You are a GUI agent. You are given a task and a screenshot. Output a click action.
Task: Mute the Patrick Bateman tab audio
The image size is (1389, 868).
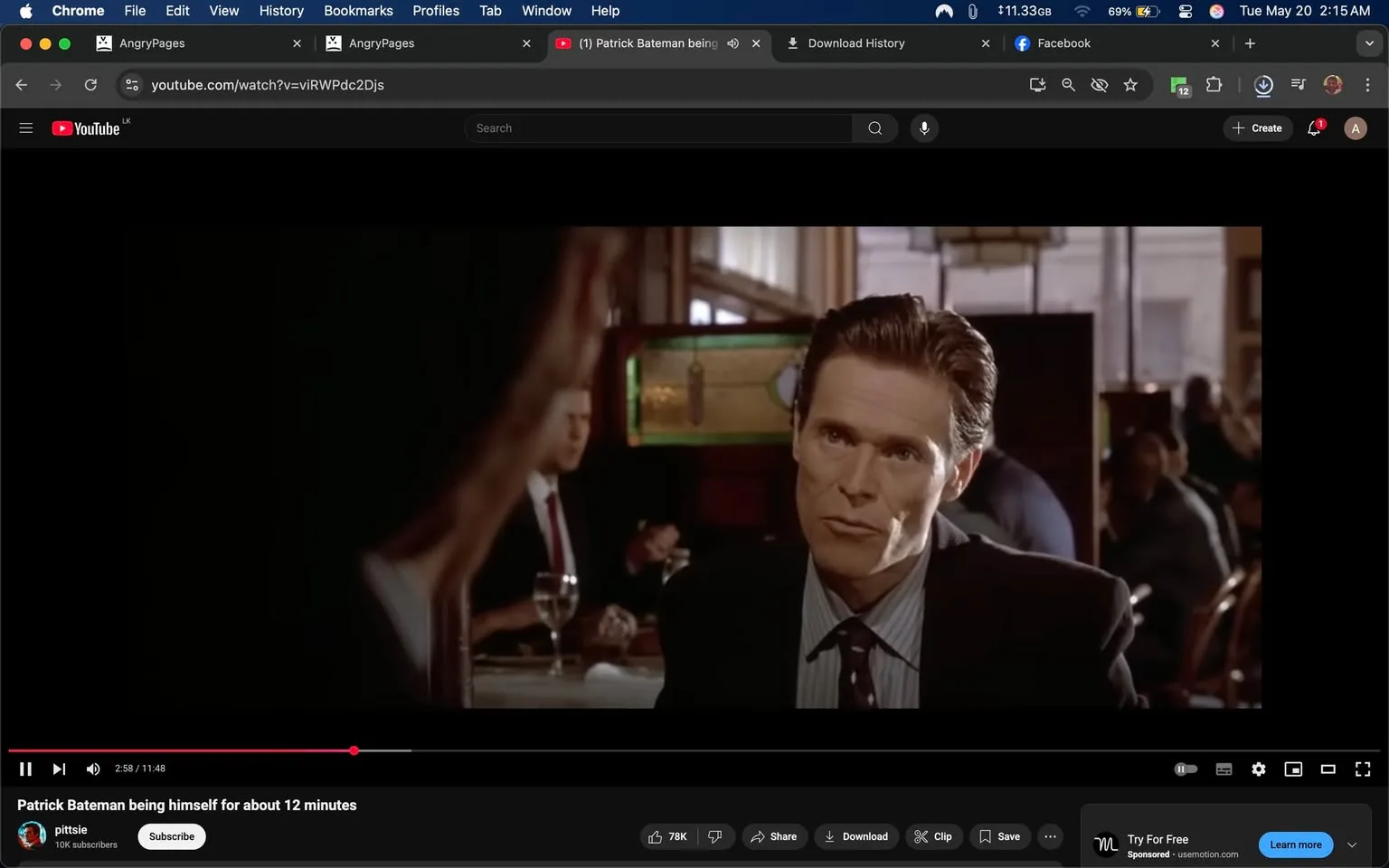click(x=732, y=42)
